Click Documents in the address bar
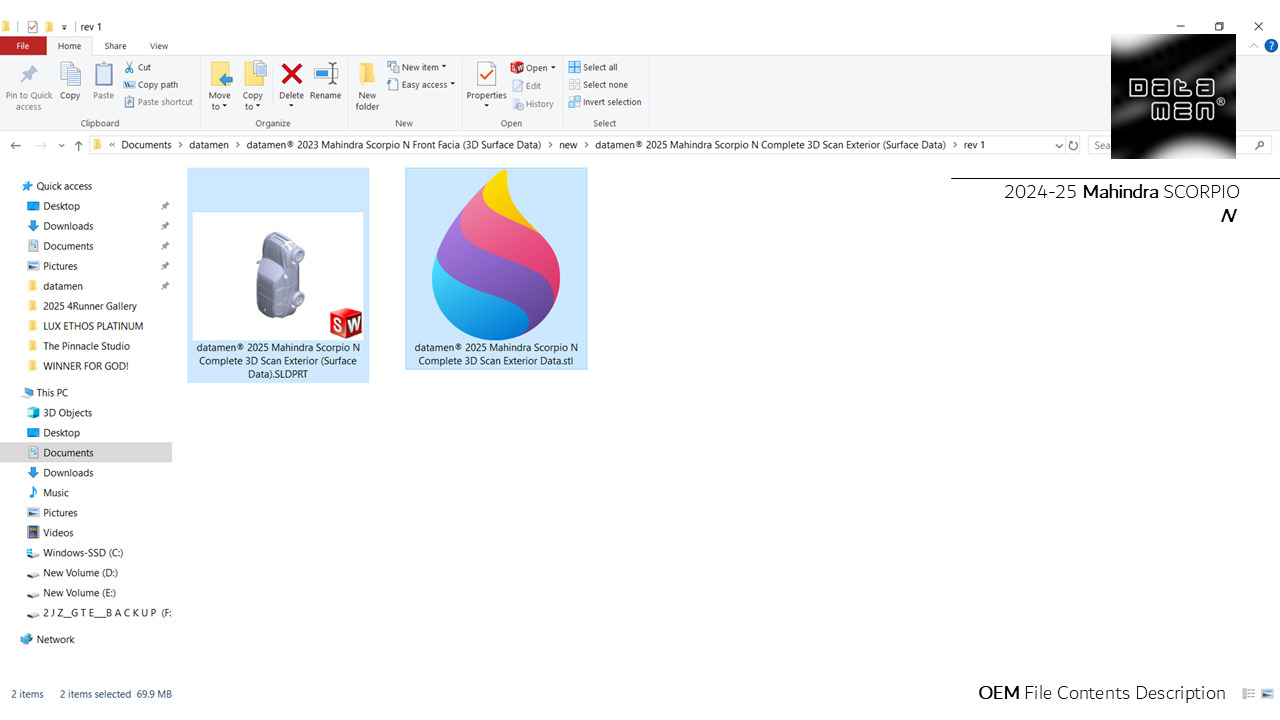This screenshot has height=720, width=1280. click(x=147, y=145)
